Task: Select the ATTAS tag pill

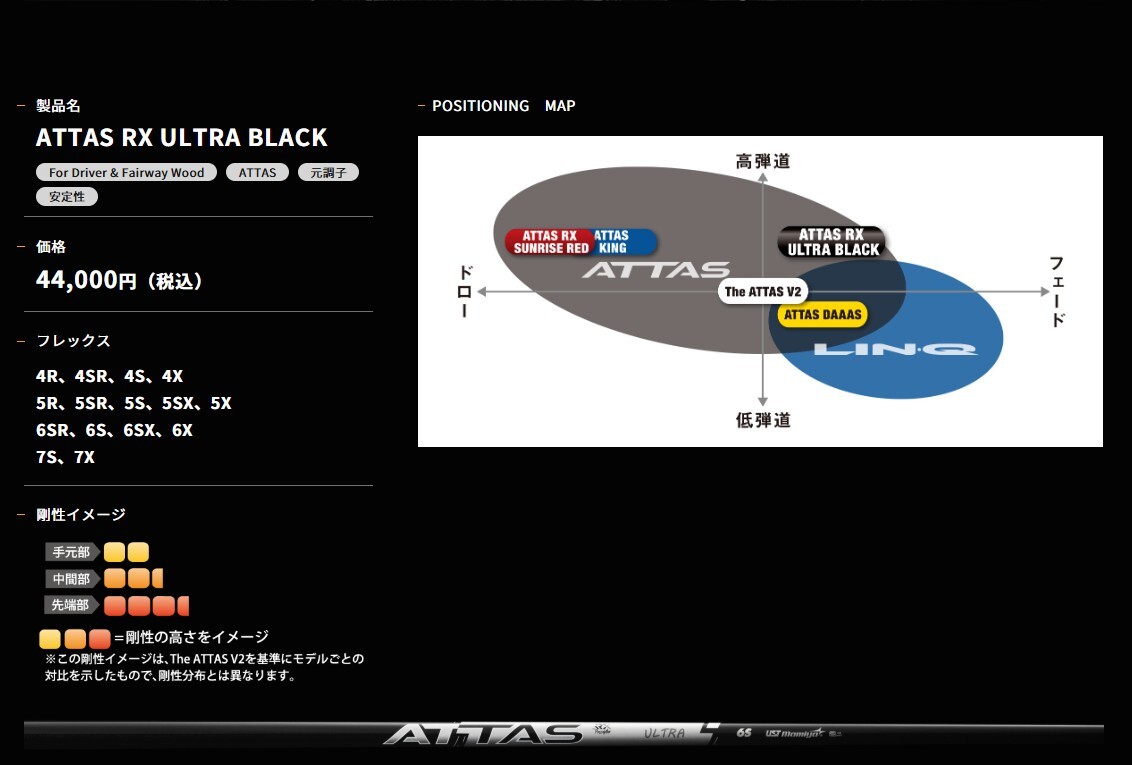Action: (x=257, y=172)
